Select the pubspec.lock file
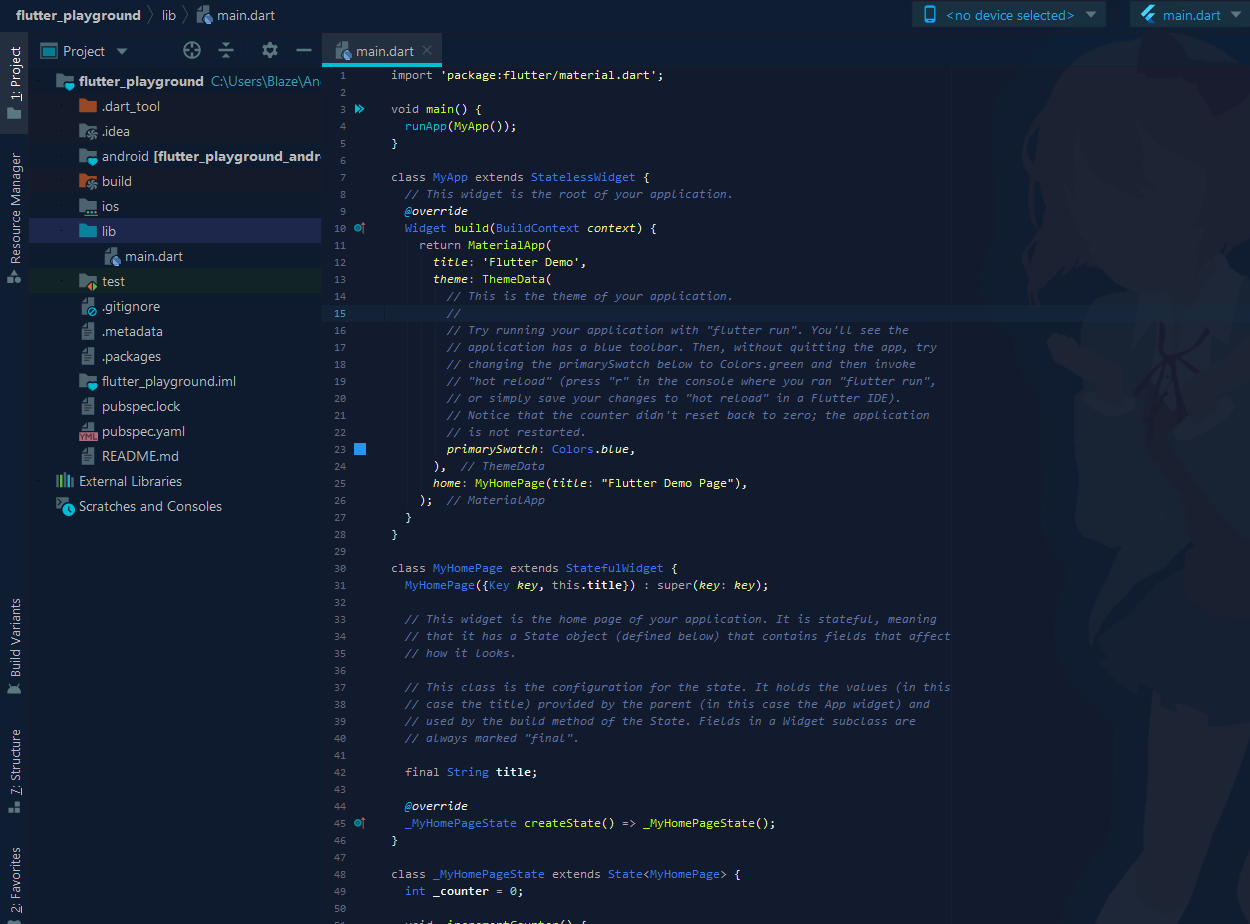 [x=143, y=406]
